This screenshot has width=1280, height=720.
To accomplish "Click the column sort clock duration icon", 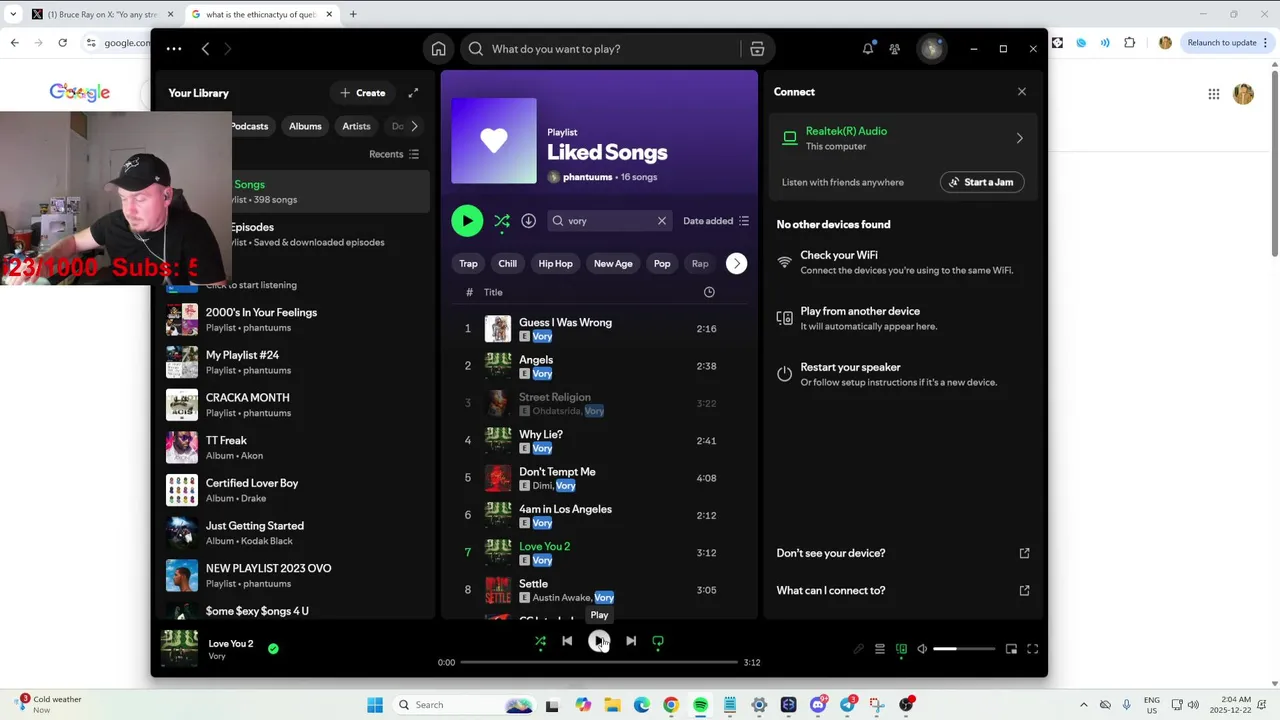I will 709,292.
